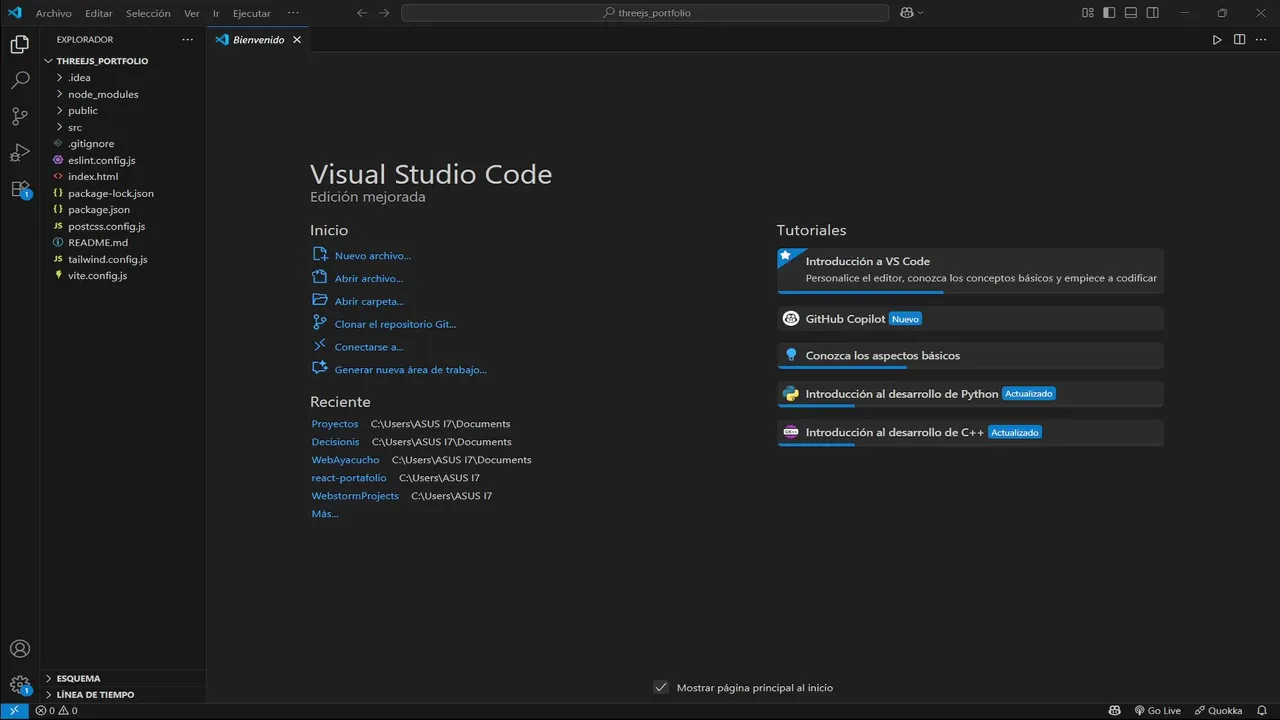Screen dimensions: 1280x720
Task: Open the Search view in activity bar
Action: coord(19,80)
